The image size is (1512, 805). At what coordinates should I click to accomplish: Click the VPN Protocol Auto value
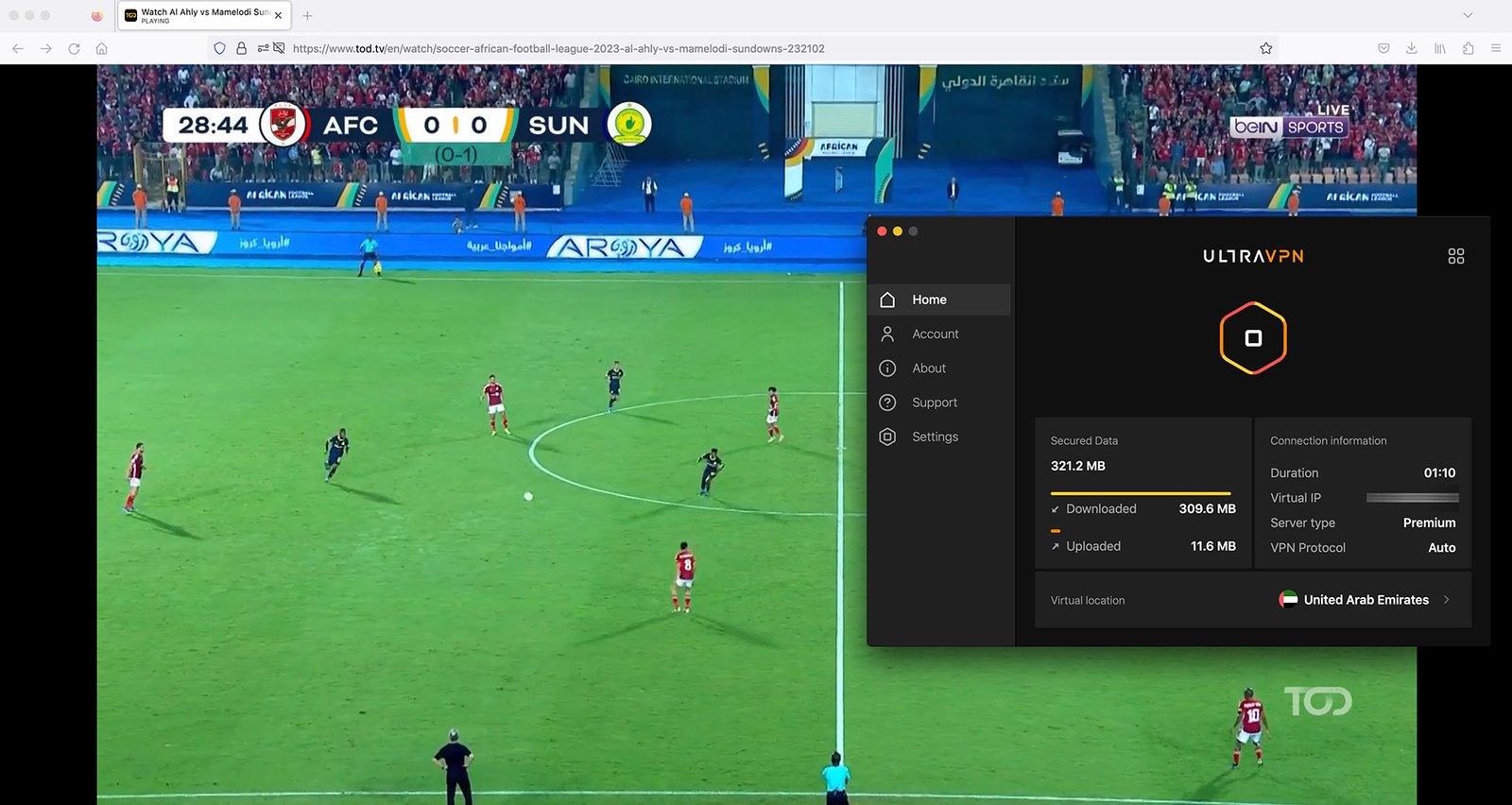1442,547
